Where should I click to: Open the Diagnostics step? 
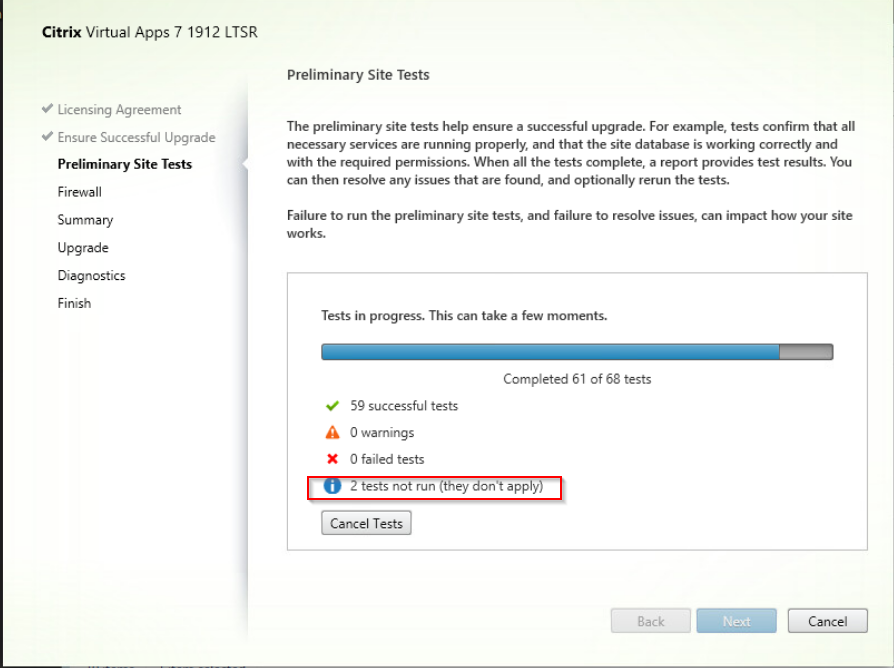pyautogui.click(x=91, y=276)
